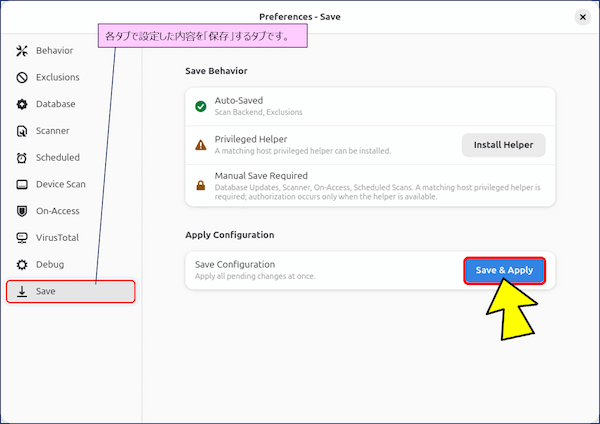Viewport: 600px width, 424px height.
Task: Open the Device Scan tab
Action: (x=70, y=184)
